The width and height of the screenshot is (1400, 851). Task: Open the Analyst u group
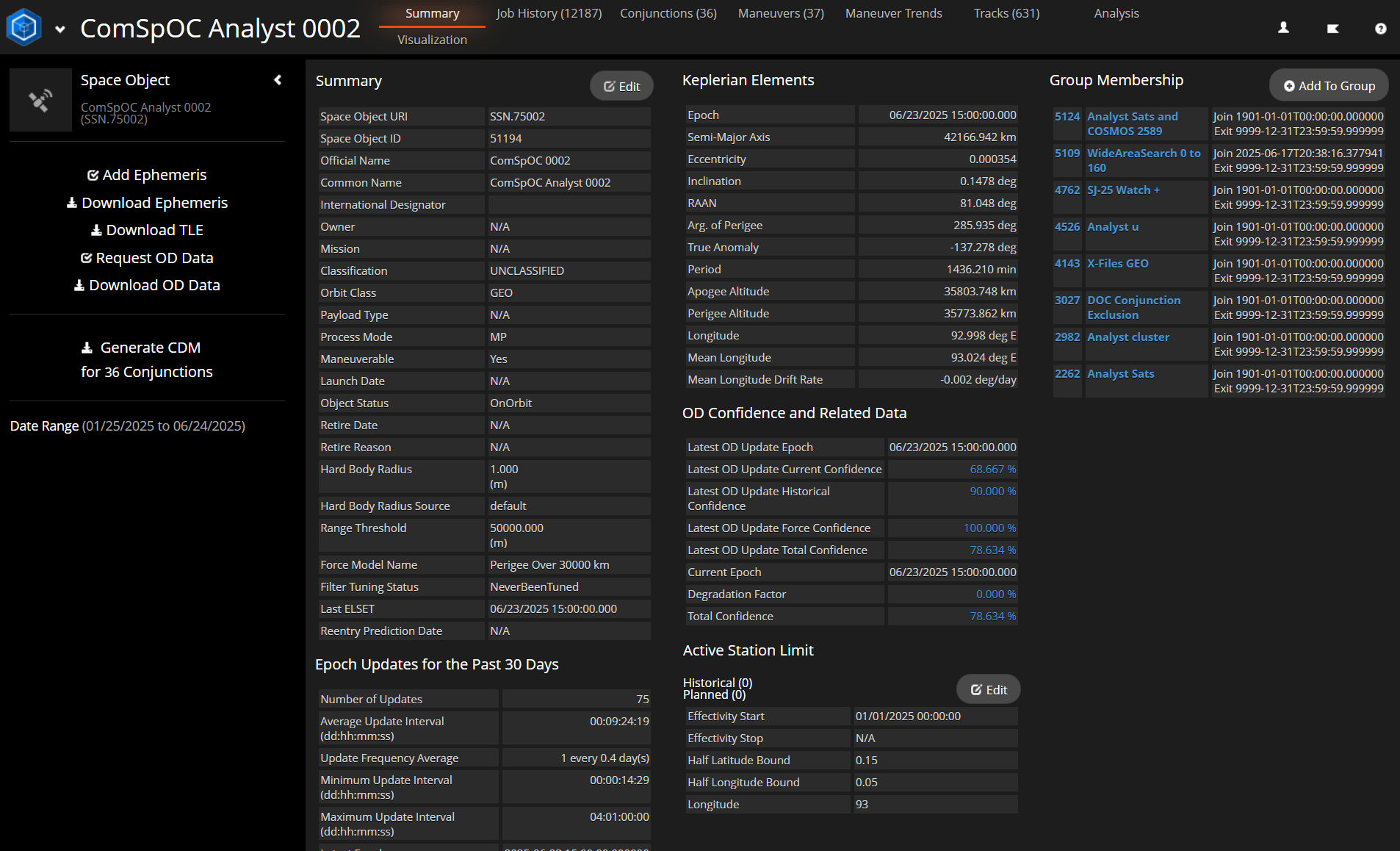point(1113,226)
